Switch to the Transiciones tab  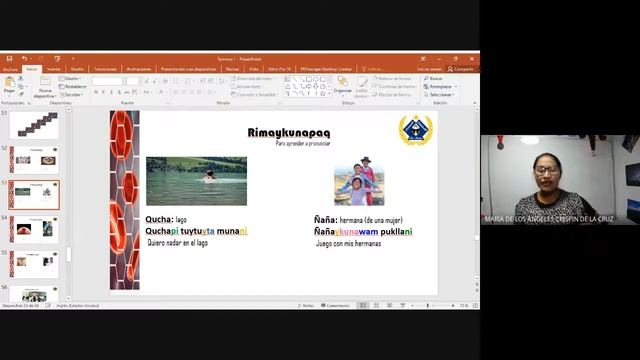coord(105,69)
